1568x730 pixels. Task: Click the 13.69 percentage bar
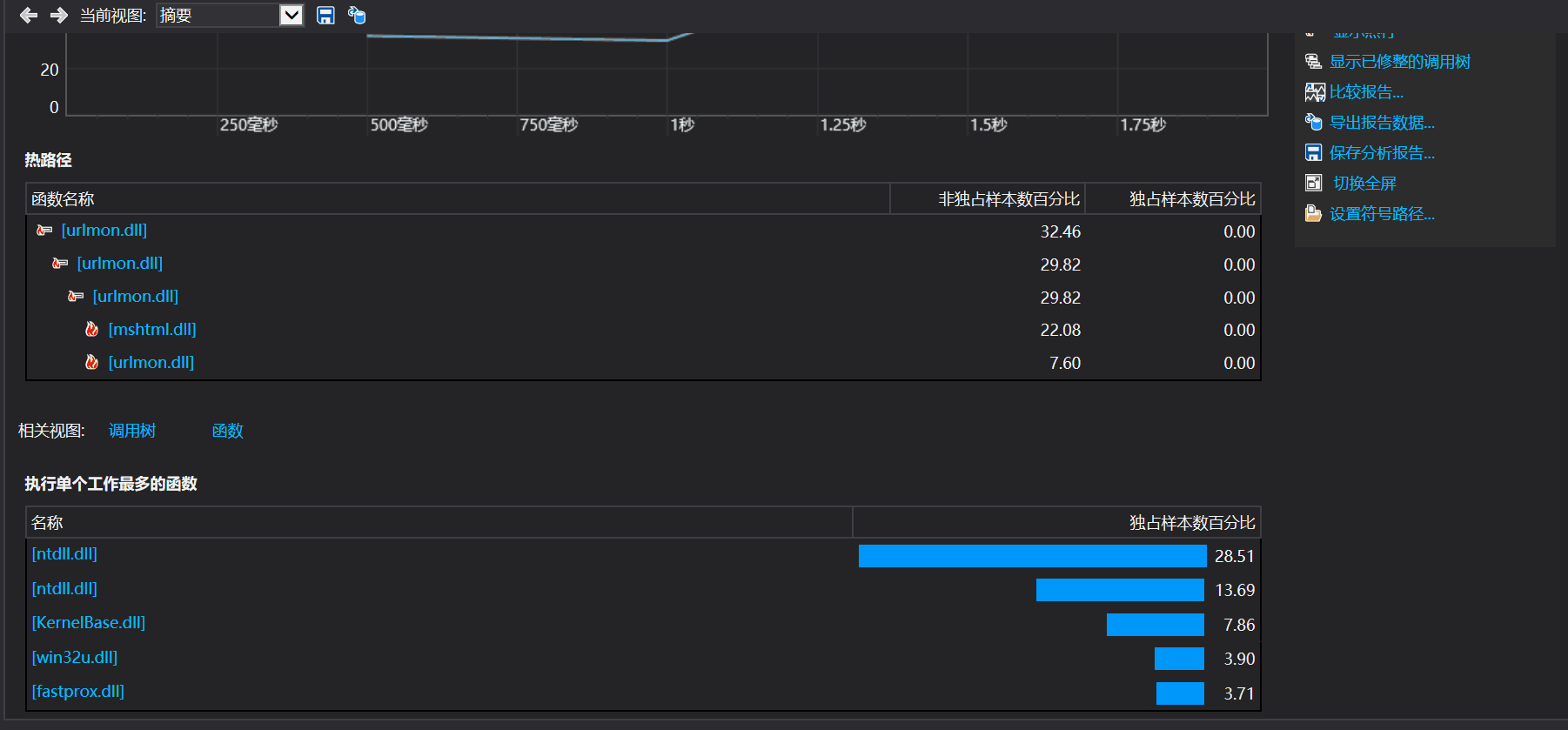1120,590
